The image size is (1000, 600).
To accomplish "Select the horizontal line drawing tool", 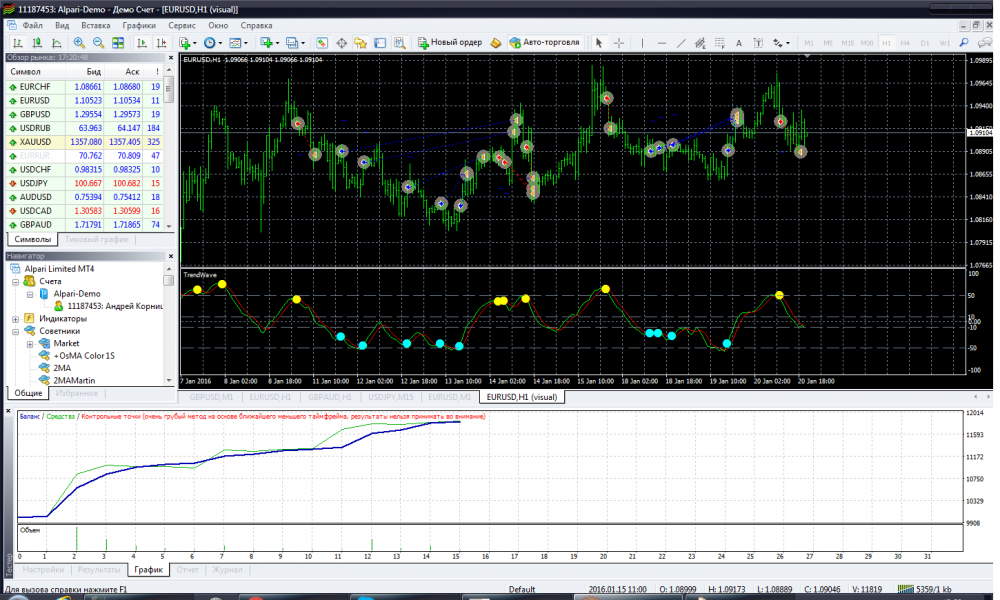I will click(x=662, y=43).
